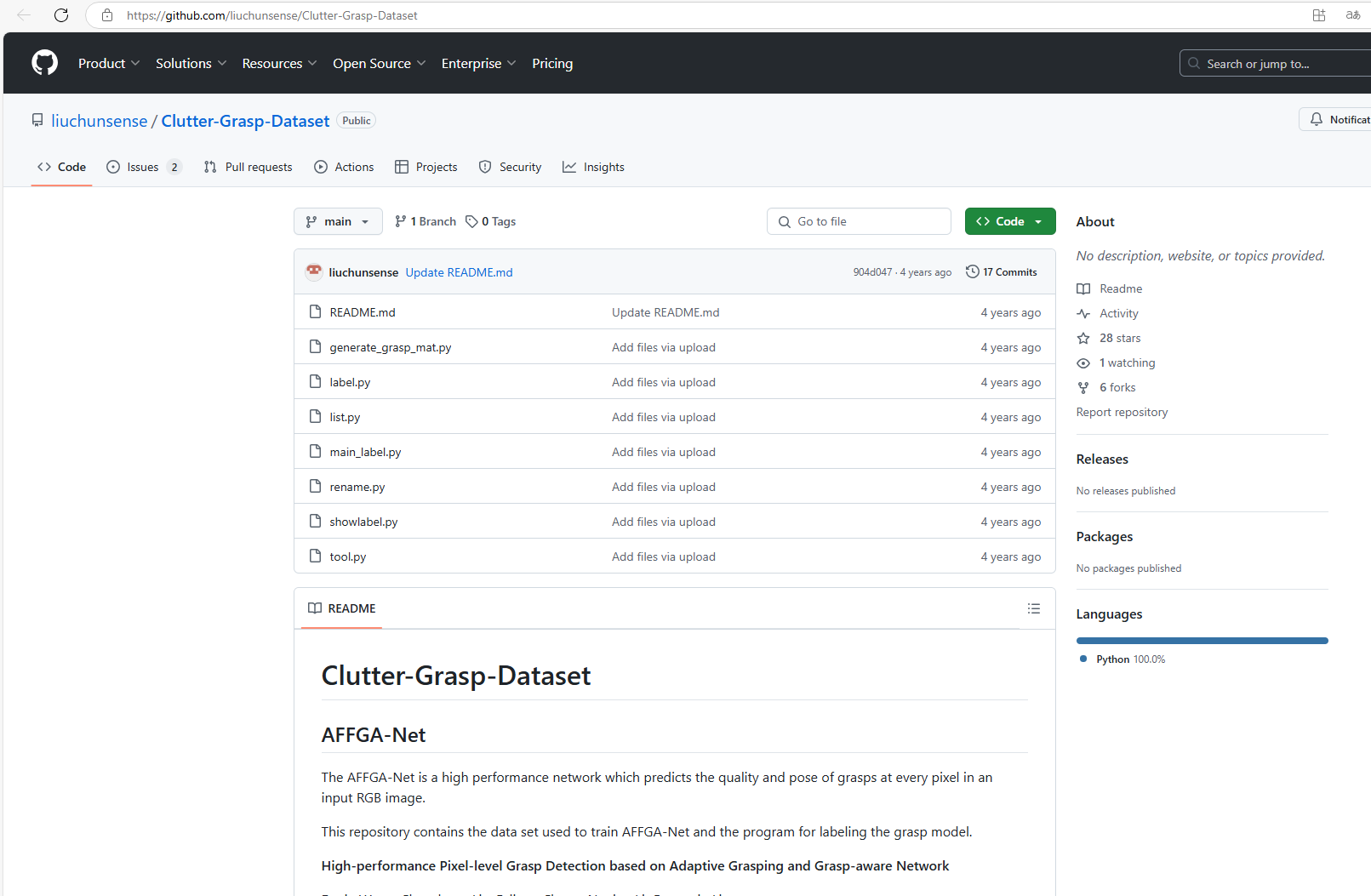The height and width of the screenshot is (896, 1371).
Task: Click commit hash 904d047
Action: [872, 272]
